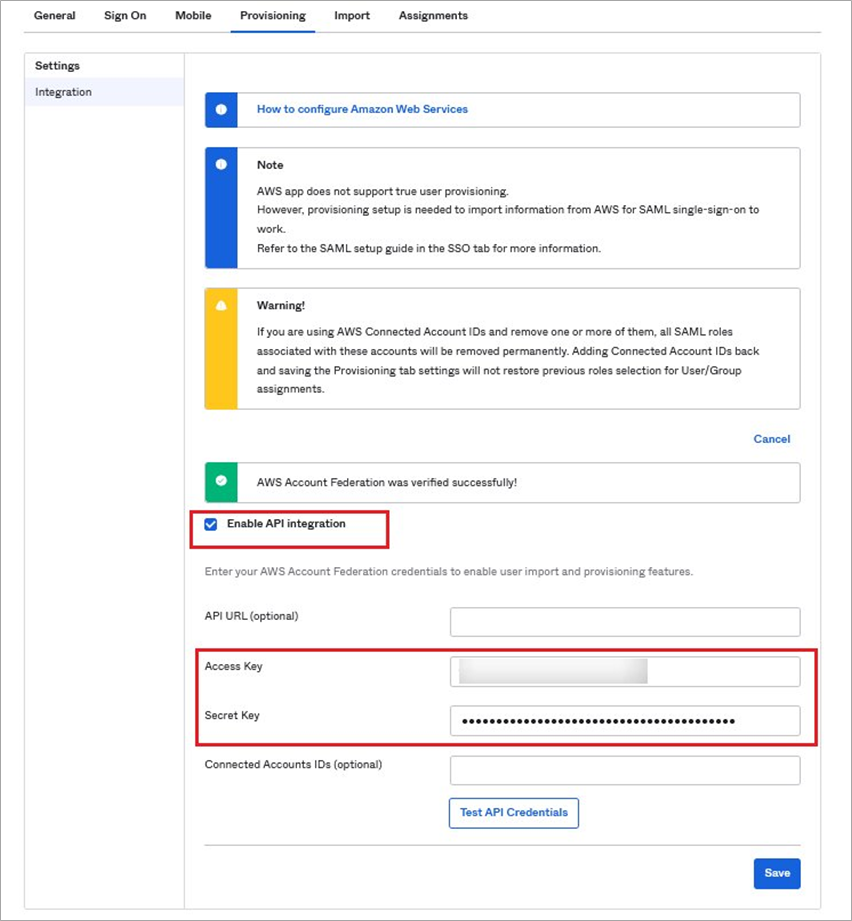Click the Warning! heading text

(x=281, y=305)
